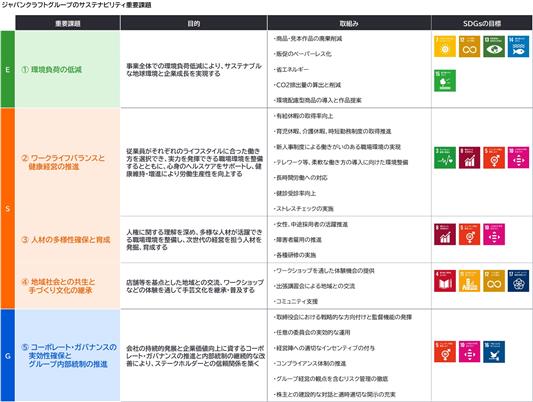Click the 環境配慮型商品の導入と作品提案 bullet
Image resolution: width=533 pixels, height=402 pixels.
317,100
